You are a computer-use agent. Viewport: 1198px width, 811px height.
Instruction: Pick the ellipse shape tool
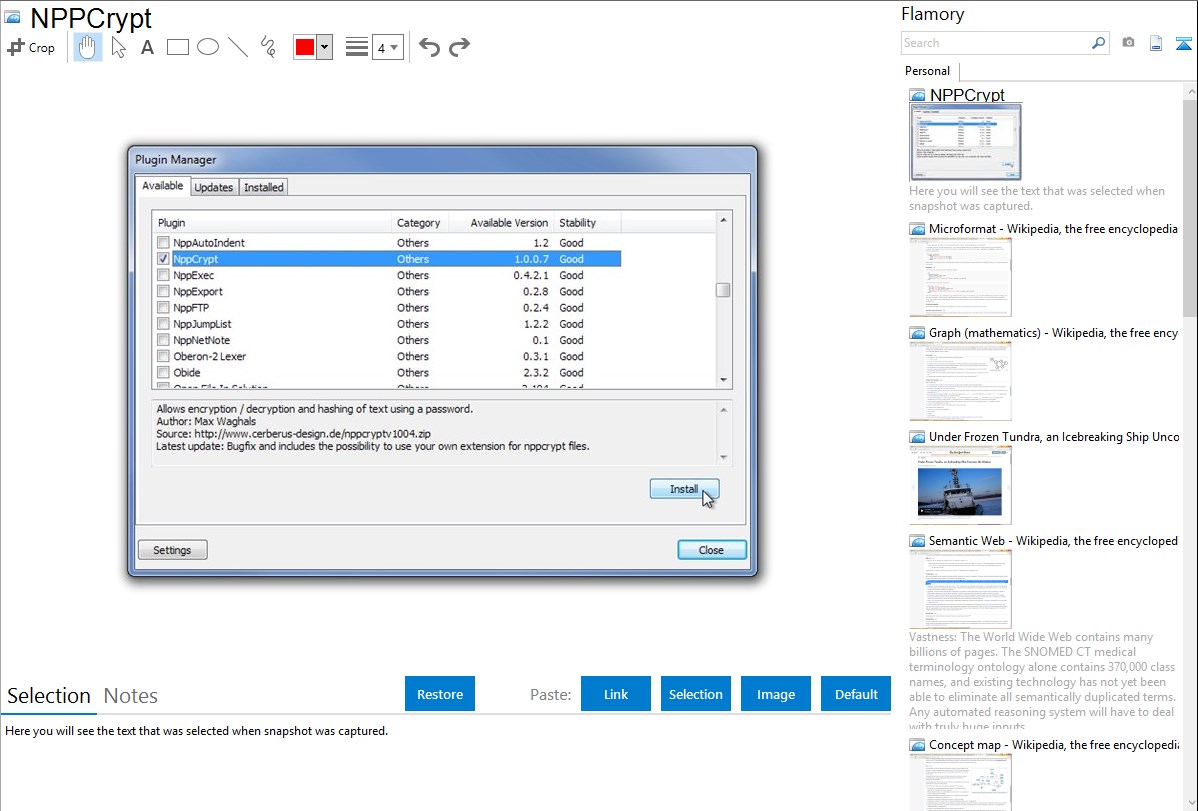click(x=208, y=47)
